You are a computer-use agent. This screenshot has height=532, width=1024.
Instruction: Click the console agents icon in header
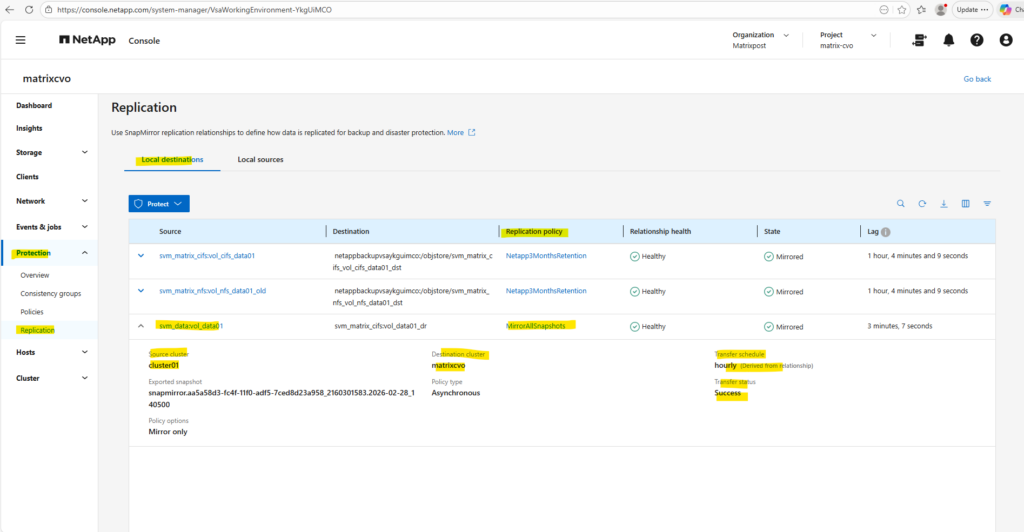pyautogui.click(x=919, y=40)
